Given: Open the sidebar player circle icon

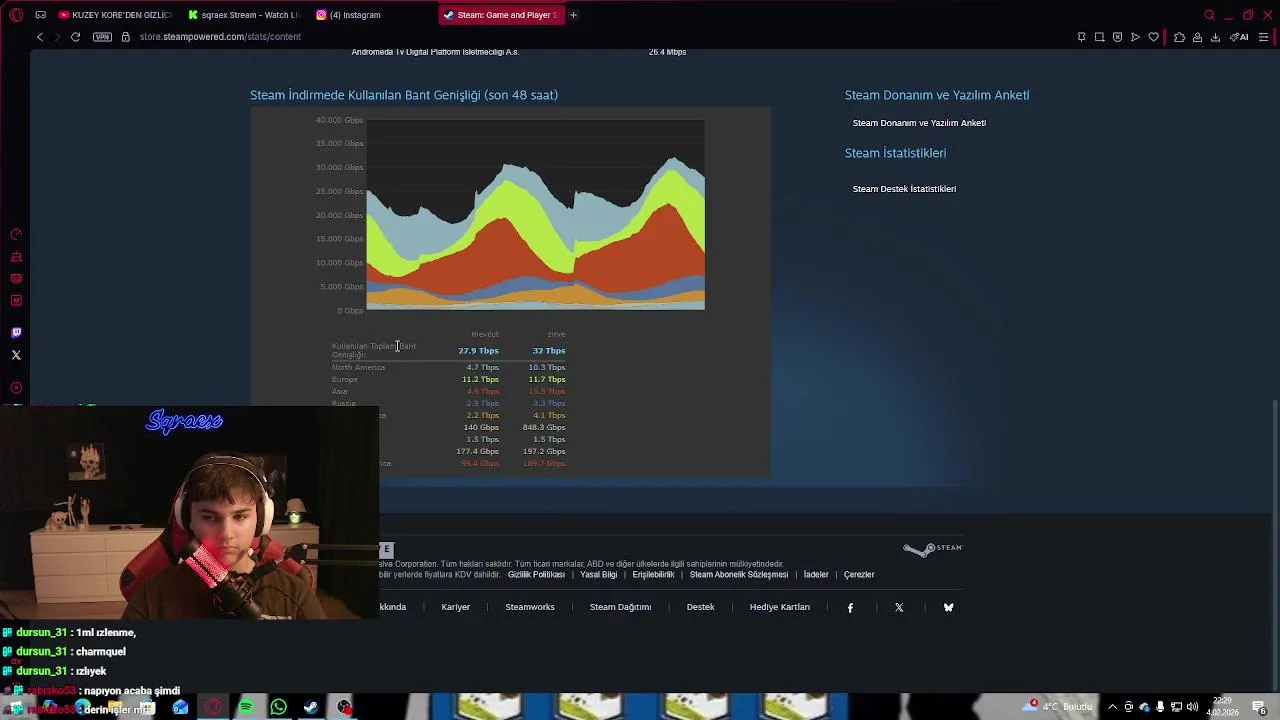Looking at the screenshot, I should (x=16, y=388).
